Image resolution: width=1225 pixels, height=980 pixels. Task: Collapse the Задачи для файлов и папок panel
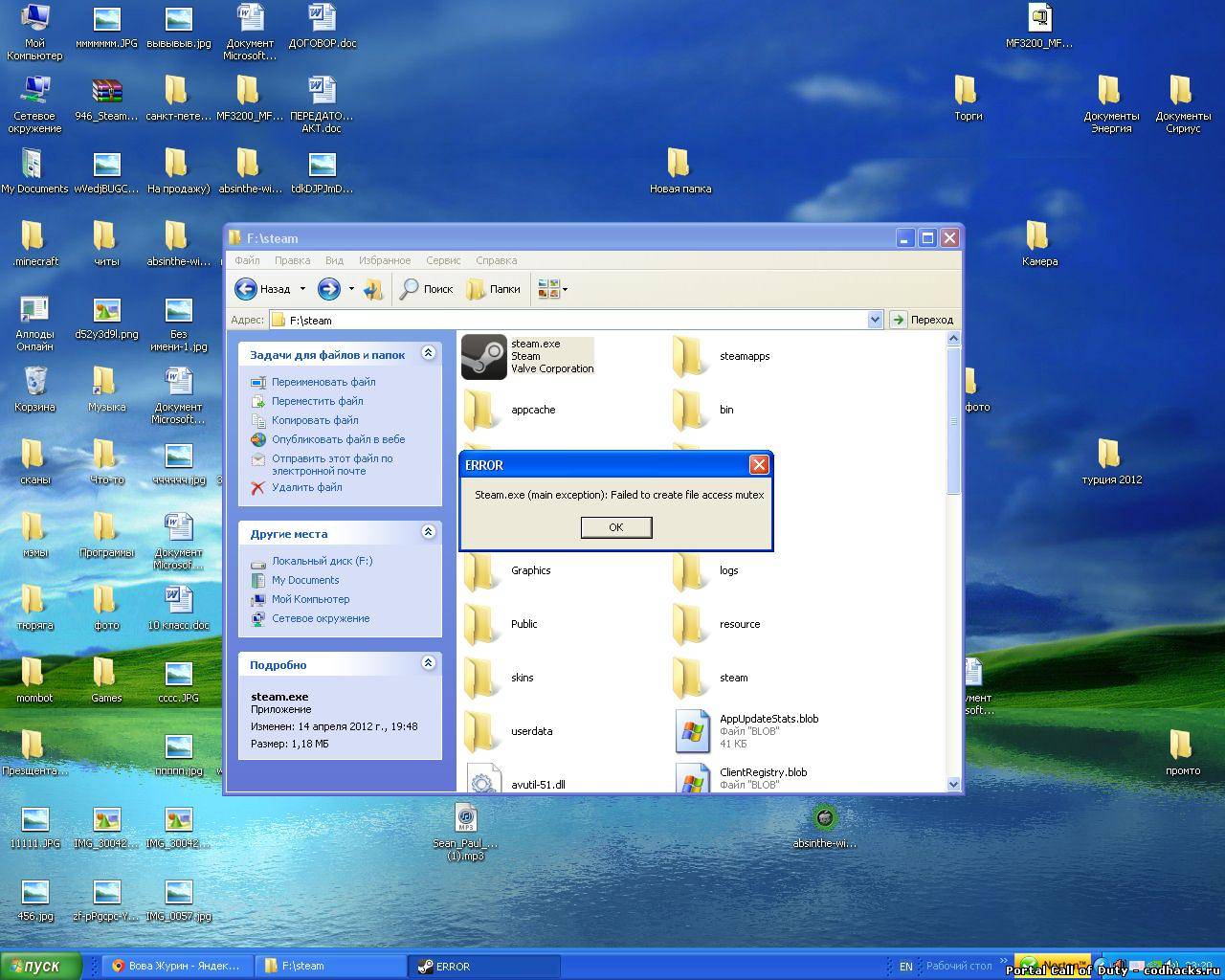[428, 353]
